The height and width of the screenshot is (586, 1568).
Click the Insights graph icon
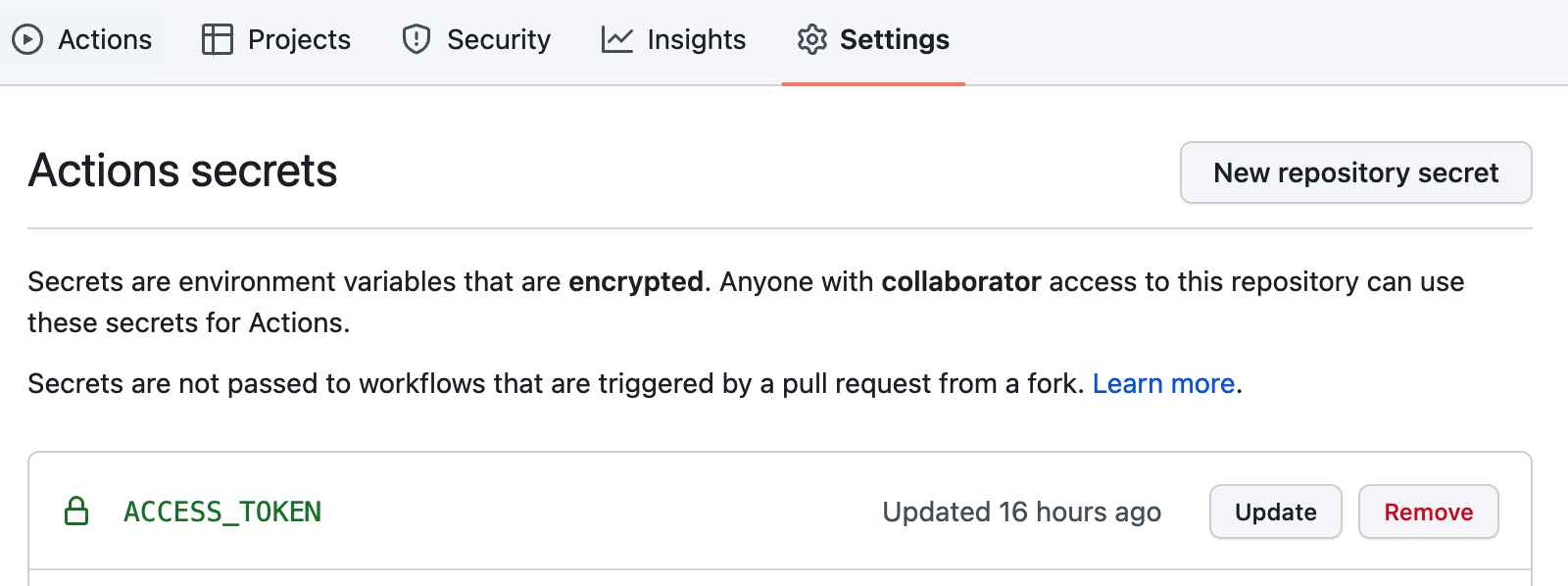click(617, 39)
